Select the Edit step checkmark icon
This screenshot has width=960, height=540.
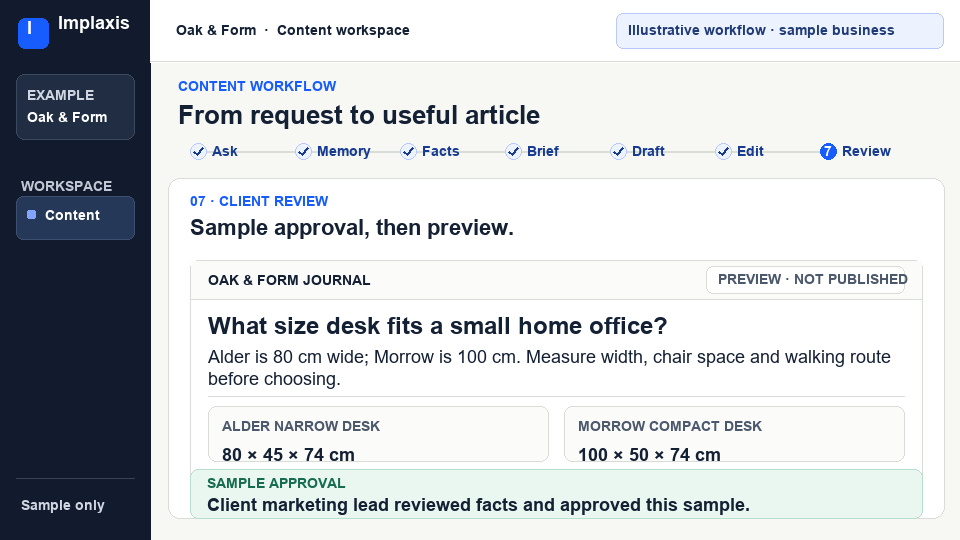click(x=723, y=151)
